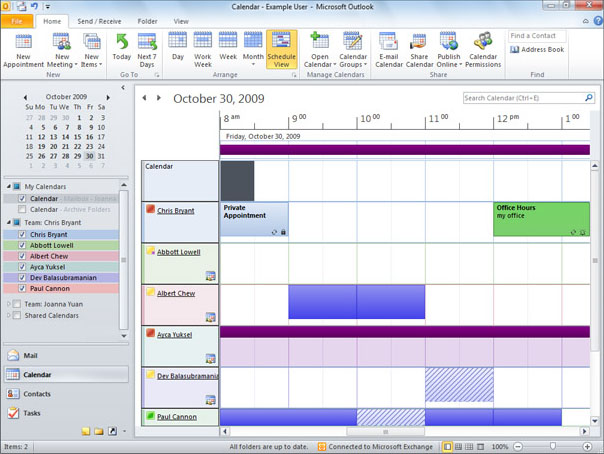Viewport: 604px width, 454px height.
Task: Click the horizontal schedule scrollbar thumb
Action: (x=385, y=431)
